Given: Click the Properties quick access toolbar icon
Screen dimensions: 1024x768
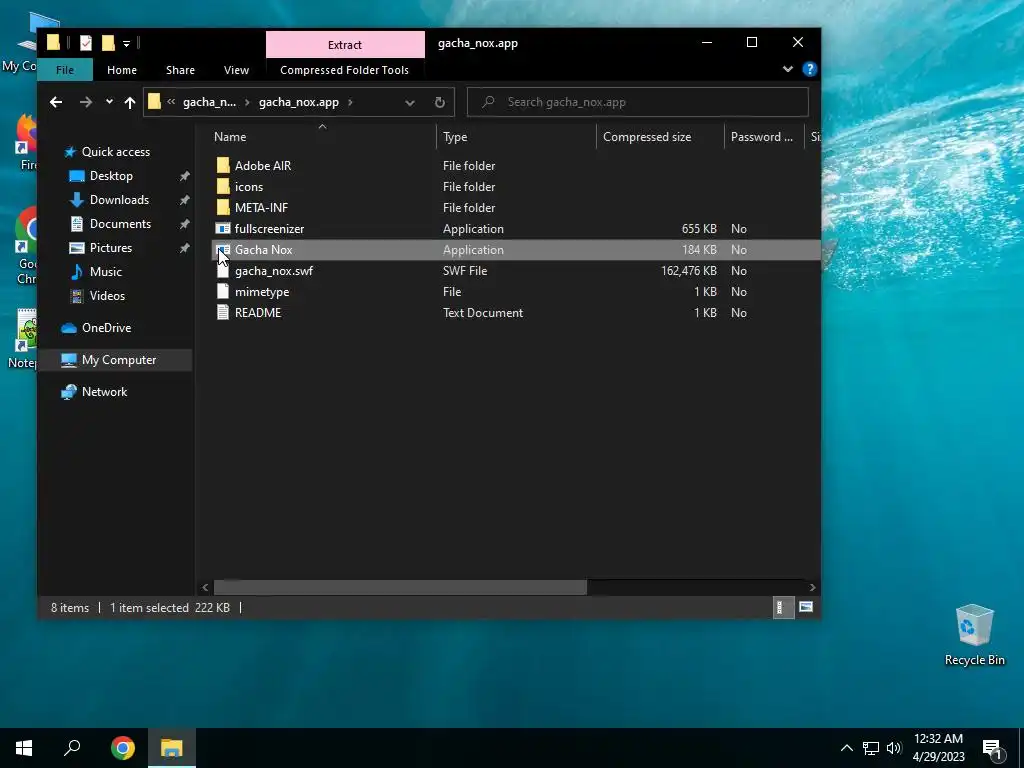Looking at the screenshot, I should pos(86,43).
